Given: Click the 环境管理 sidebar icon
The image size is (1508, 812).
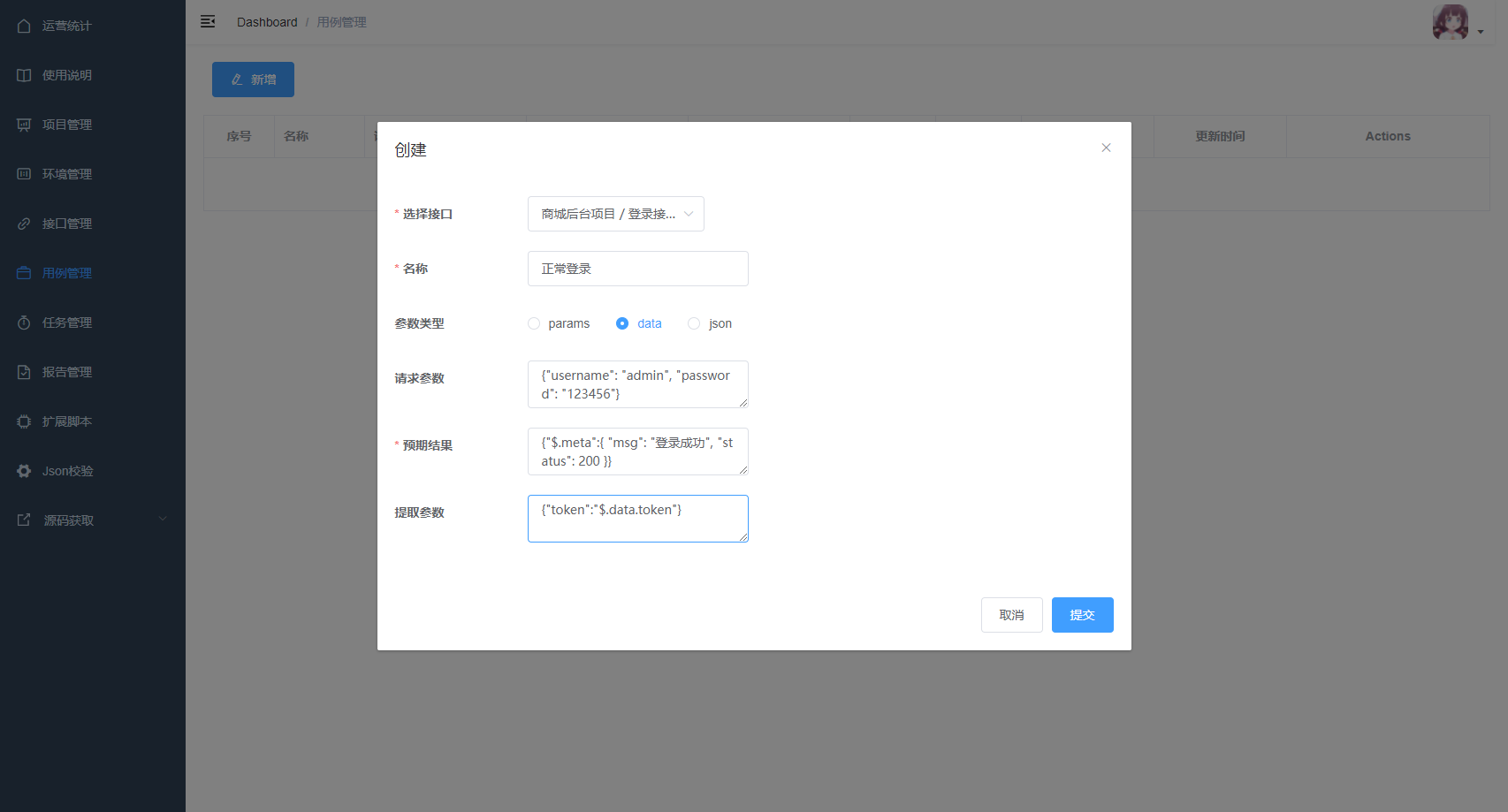Looking at the screenshot, I should [24, 174].
